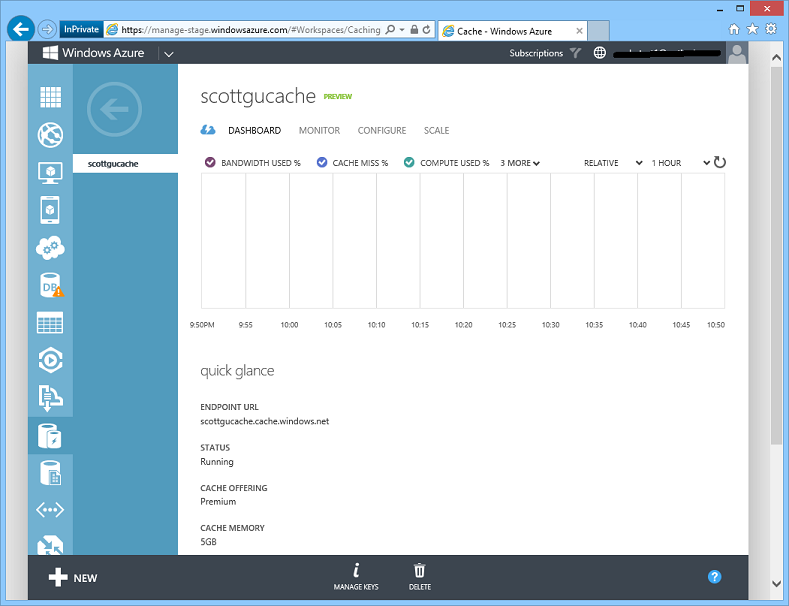Click the search magnifier in address bar
This screenshot has height=606, width=789.
[389, 30]
